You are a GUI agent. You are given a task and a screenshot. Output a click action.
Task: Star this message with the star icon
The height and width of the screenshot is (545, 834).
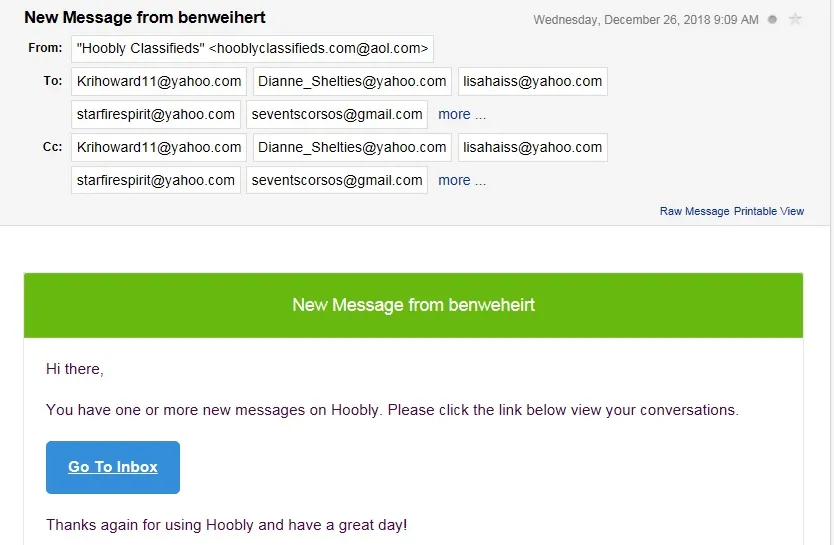(x=795, y=19)
